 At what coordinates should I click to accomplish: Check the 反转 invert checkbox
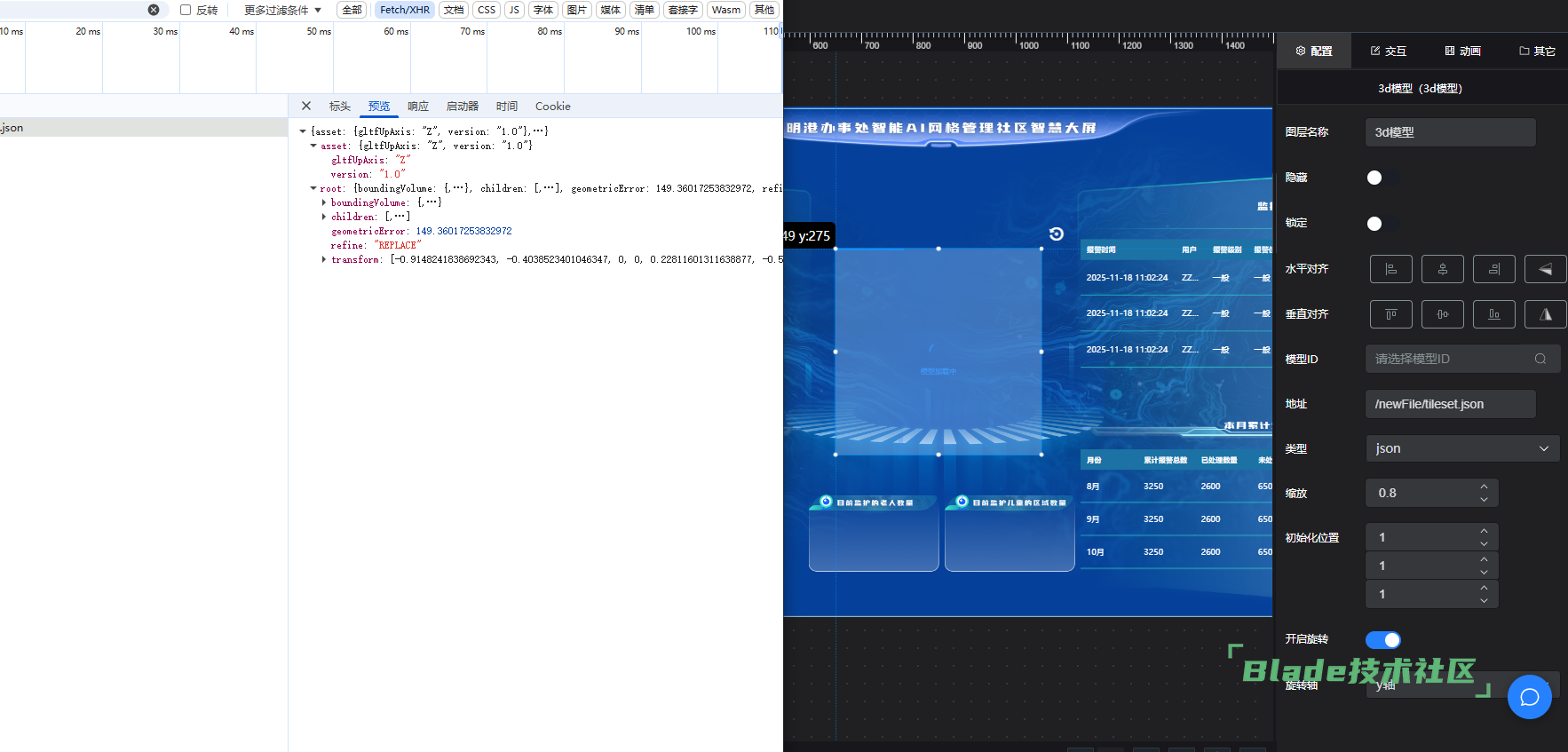pos(186,10)
